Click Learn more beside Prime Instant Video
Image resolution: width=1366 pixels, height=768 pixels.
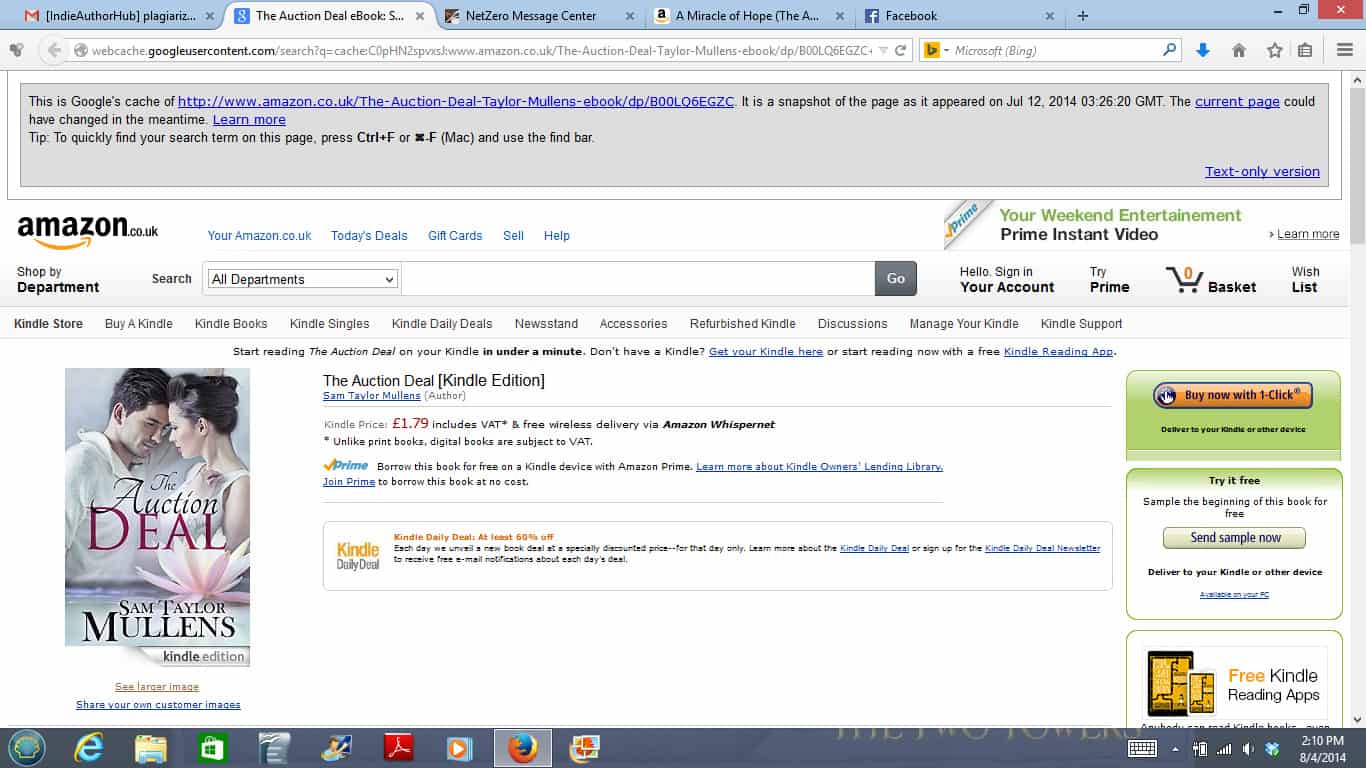pyautogui.click(x=1308, y=234)
